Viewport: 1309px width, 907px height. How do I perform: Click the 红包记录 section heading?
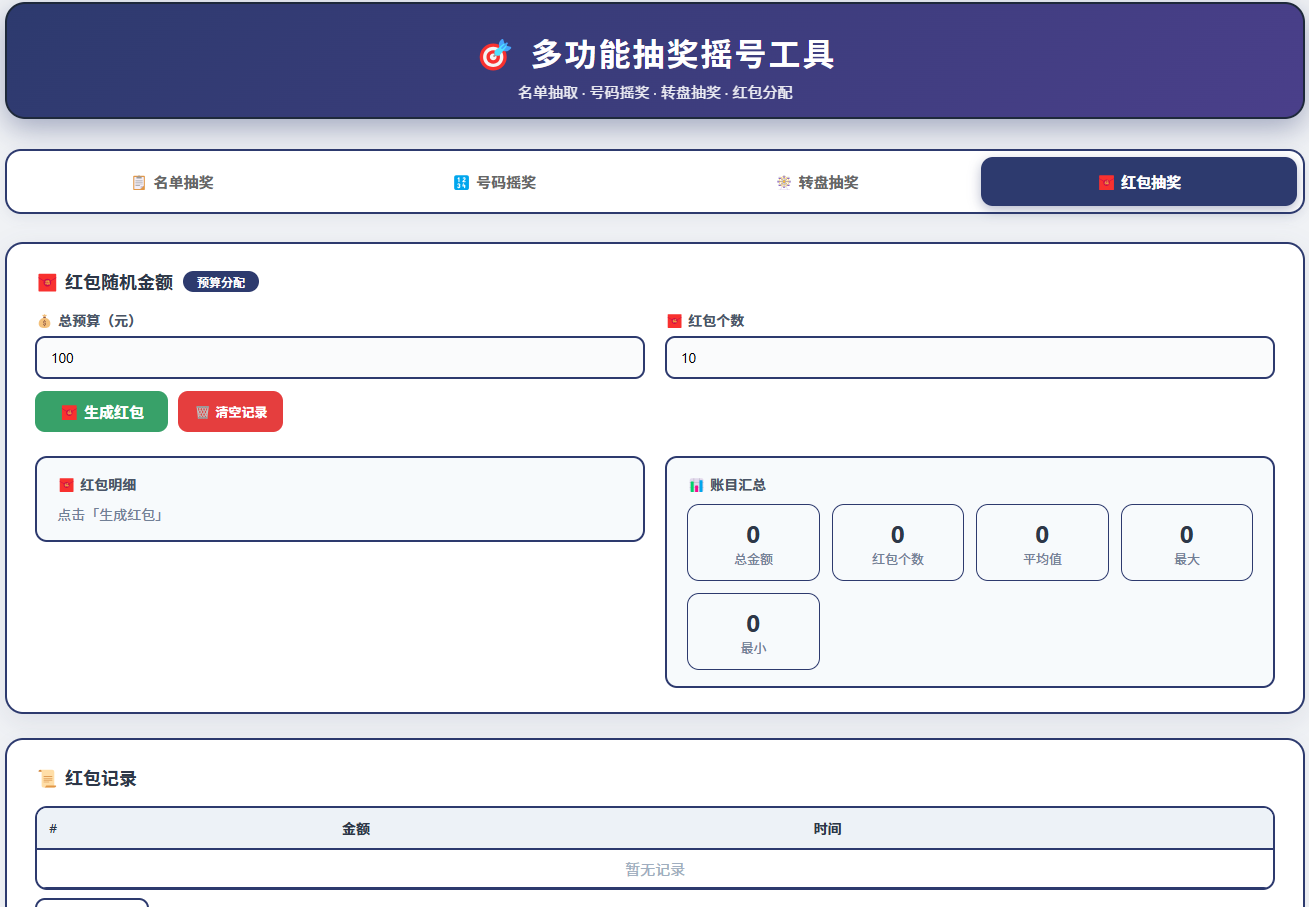101,779
